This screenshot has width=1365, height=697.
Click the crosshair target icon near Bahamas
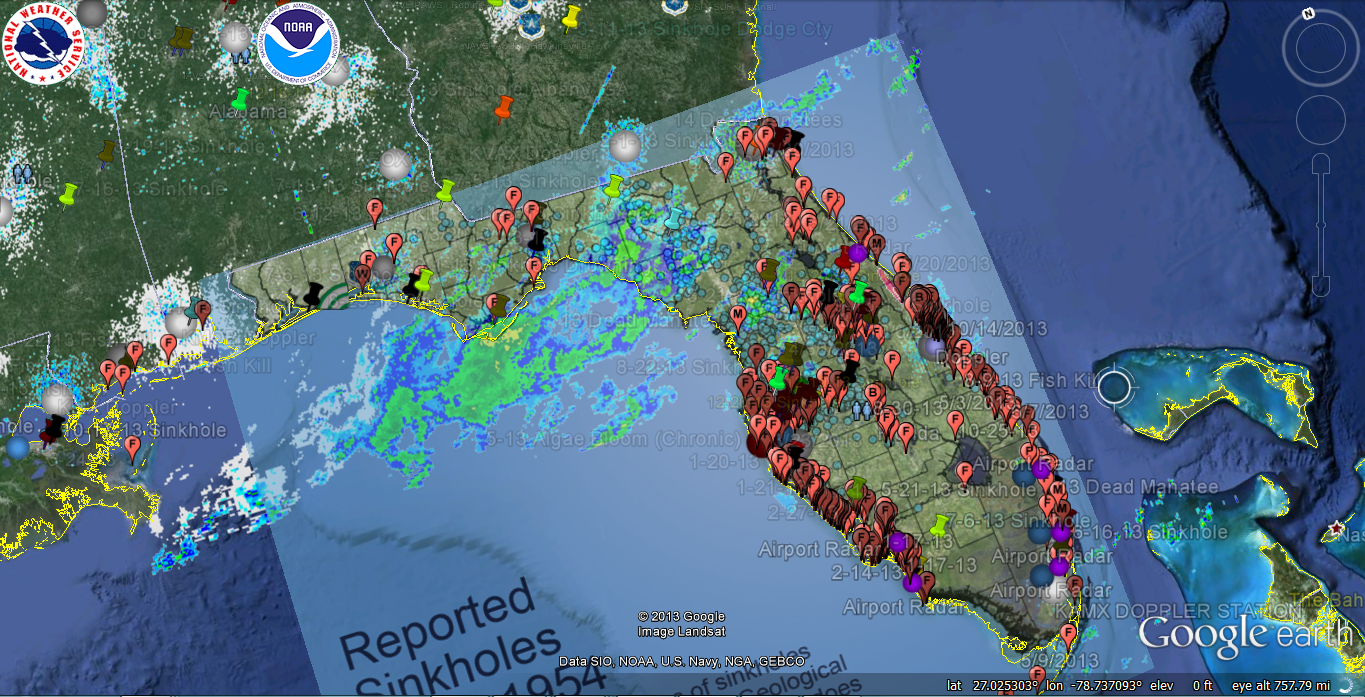pos(1114,387)
